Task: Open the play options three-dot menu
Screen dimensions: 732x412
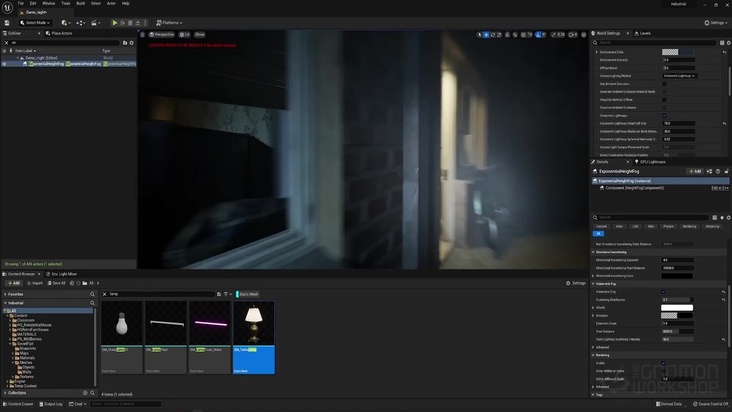Action: pyautogui.click(x=145, y=22)
